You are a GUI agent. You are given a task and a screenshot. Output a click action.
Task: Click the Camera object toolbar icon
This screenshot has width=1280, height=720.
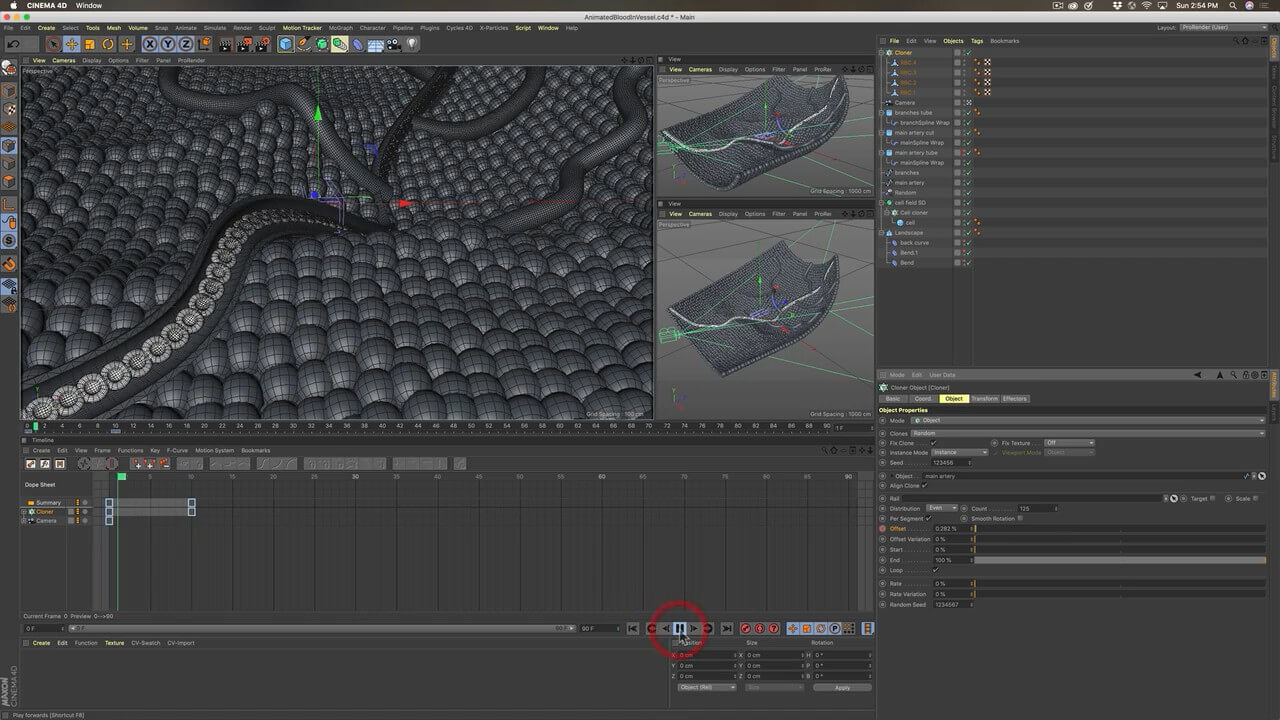tap(394, 44)
